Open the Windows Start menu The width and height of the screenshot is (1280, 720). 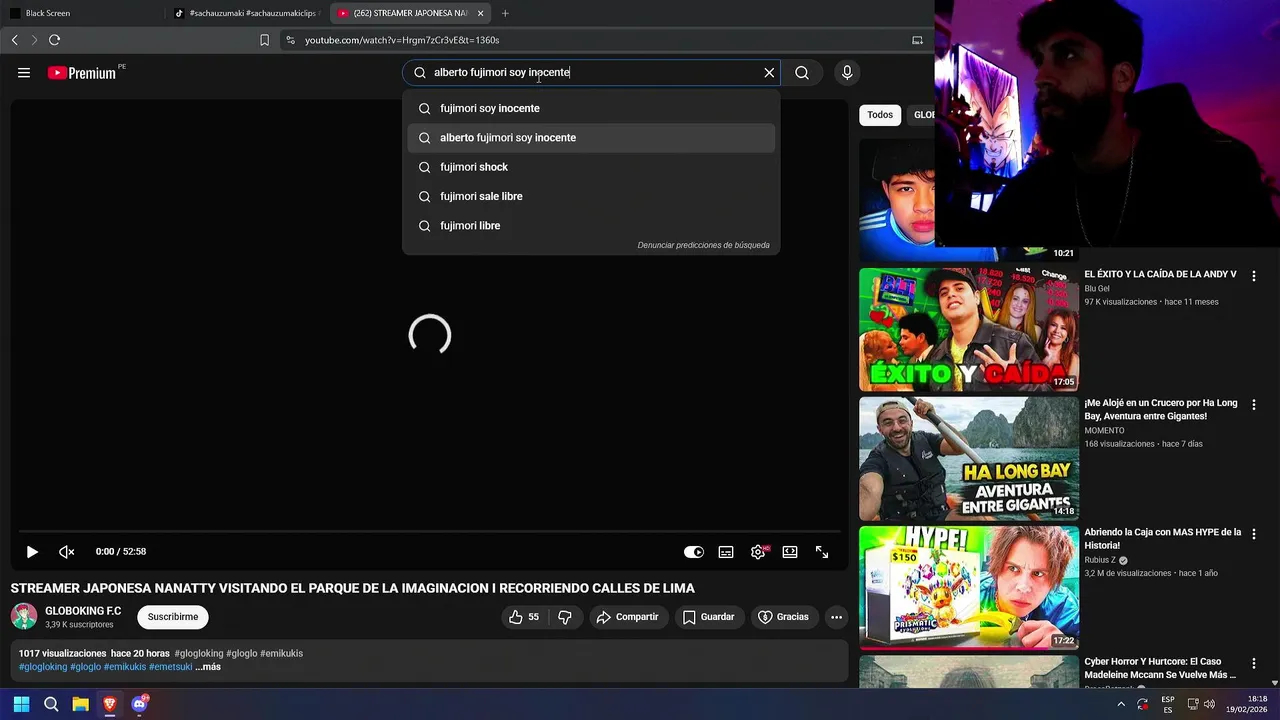coord(21,704)
